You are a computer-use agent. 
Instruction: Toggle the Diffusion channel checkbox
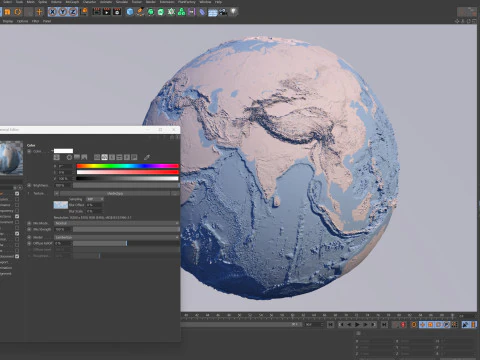17,199
